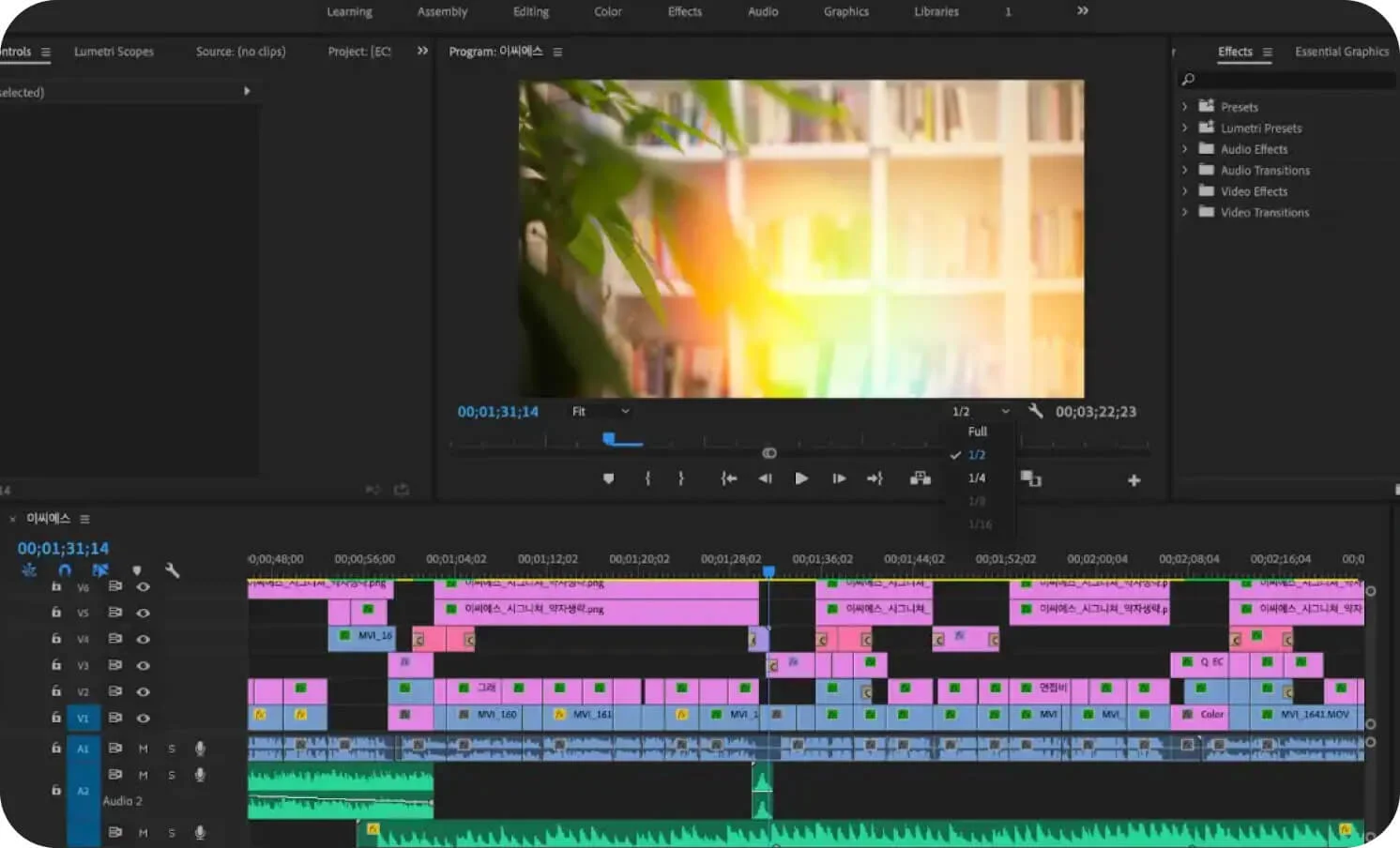Add a marker in the Program monitor

tap(608, 478)
